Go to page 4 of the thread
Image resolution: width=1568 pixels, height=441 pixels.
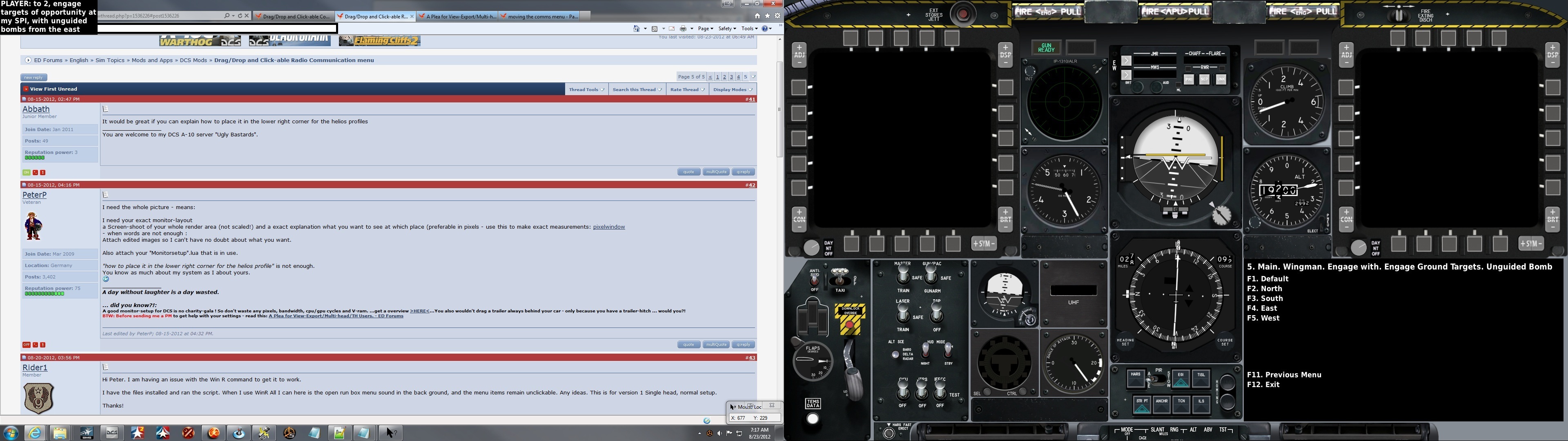[x=738, y=77]
